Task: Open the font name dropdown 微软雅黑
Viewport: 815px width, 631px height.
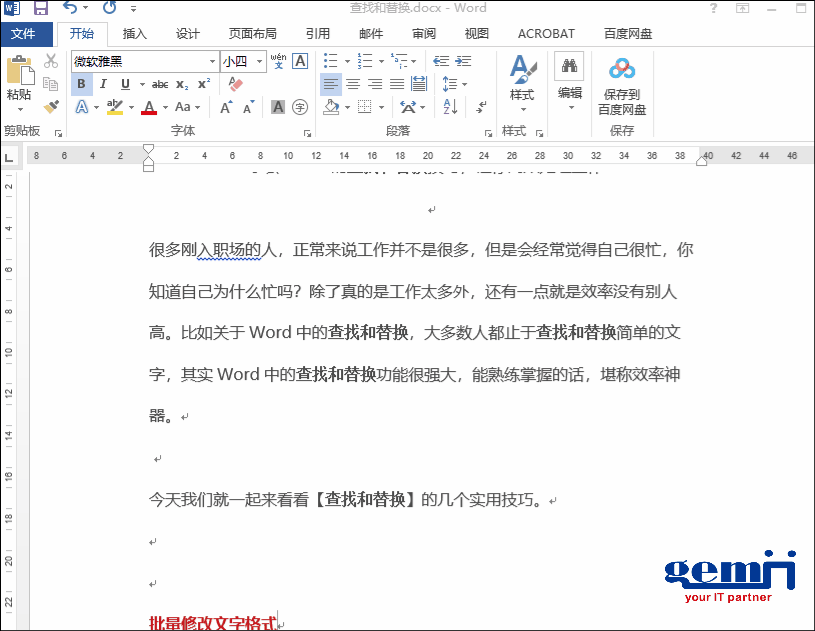Action: [212, 62]
